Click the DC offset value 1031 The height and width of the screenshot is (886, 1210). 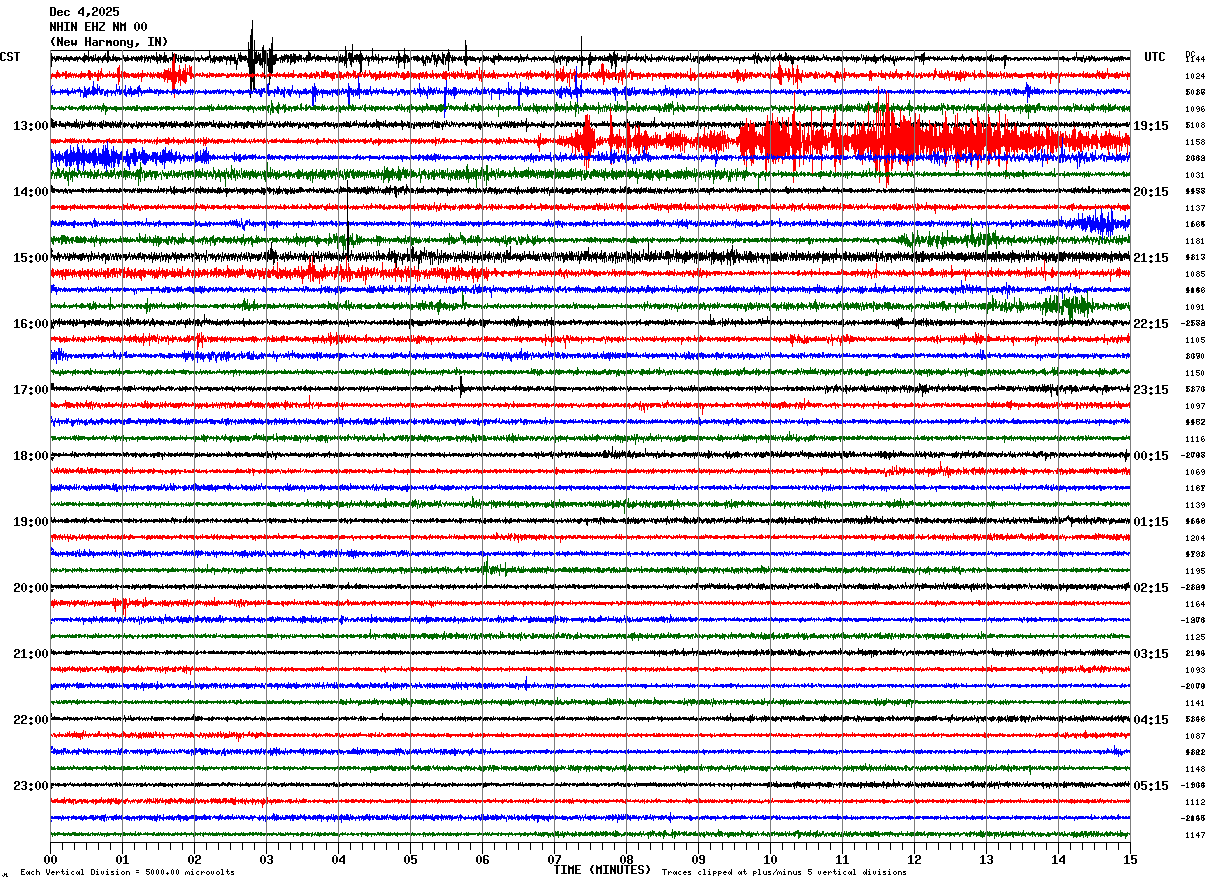pos(1195,175)
